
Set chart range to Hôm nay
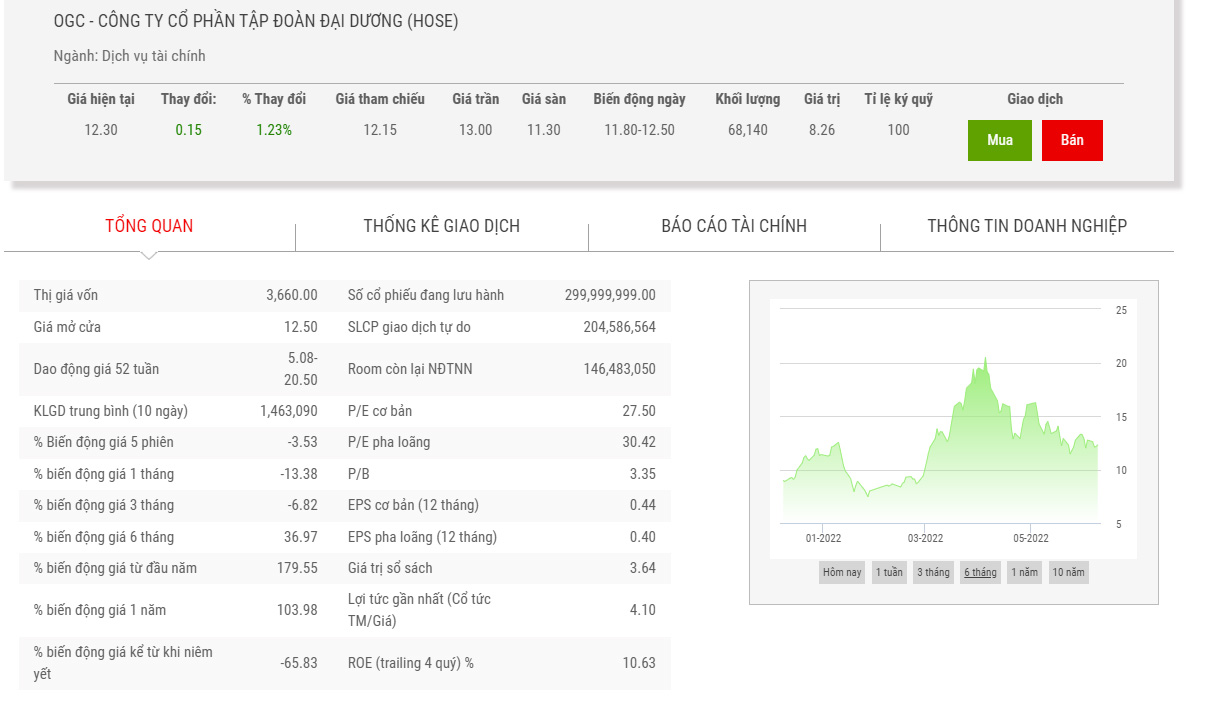(841, 573)
